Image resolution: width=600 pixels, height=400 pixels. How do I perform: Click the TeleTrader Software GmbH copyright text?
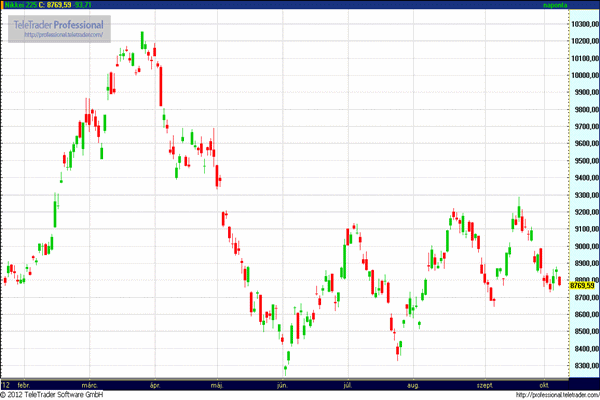58,394
